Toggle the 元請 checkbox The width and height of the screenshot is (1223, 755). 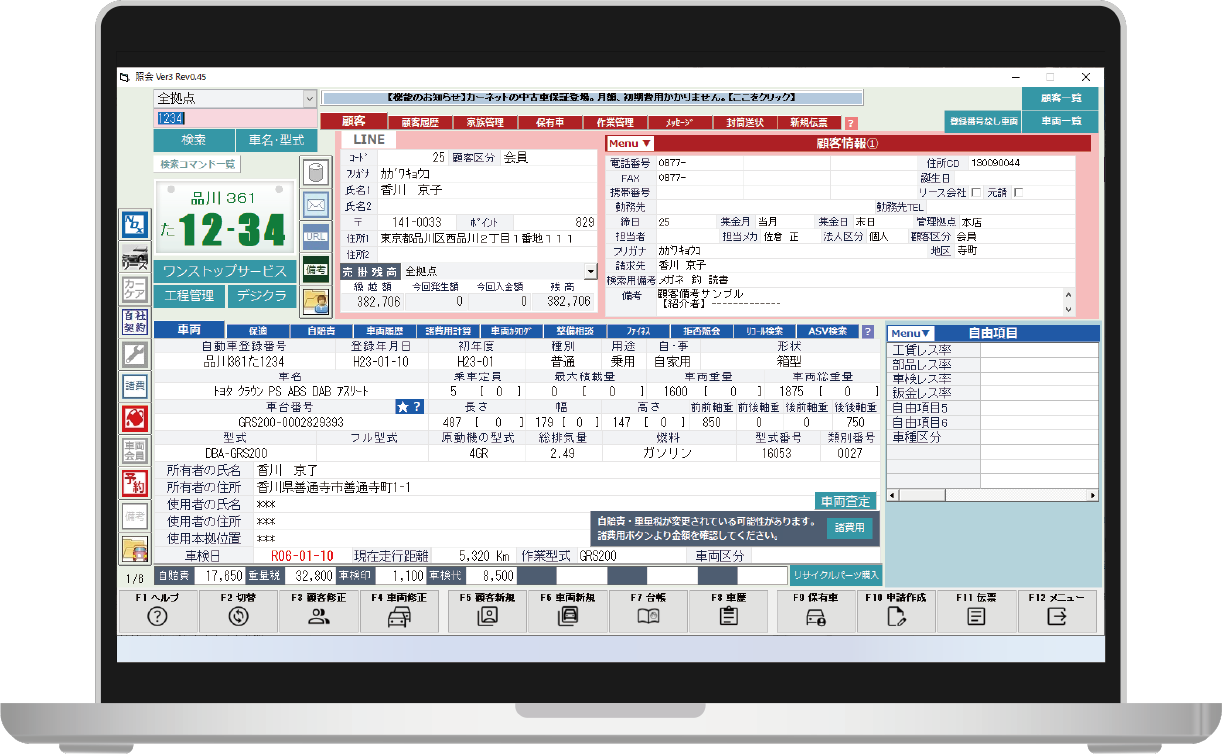tap(1018, 192)
